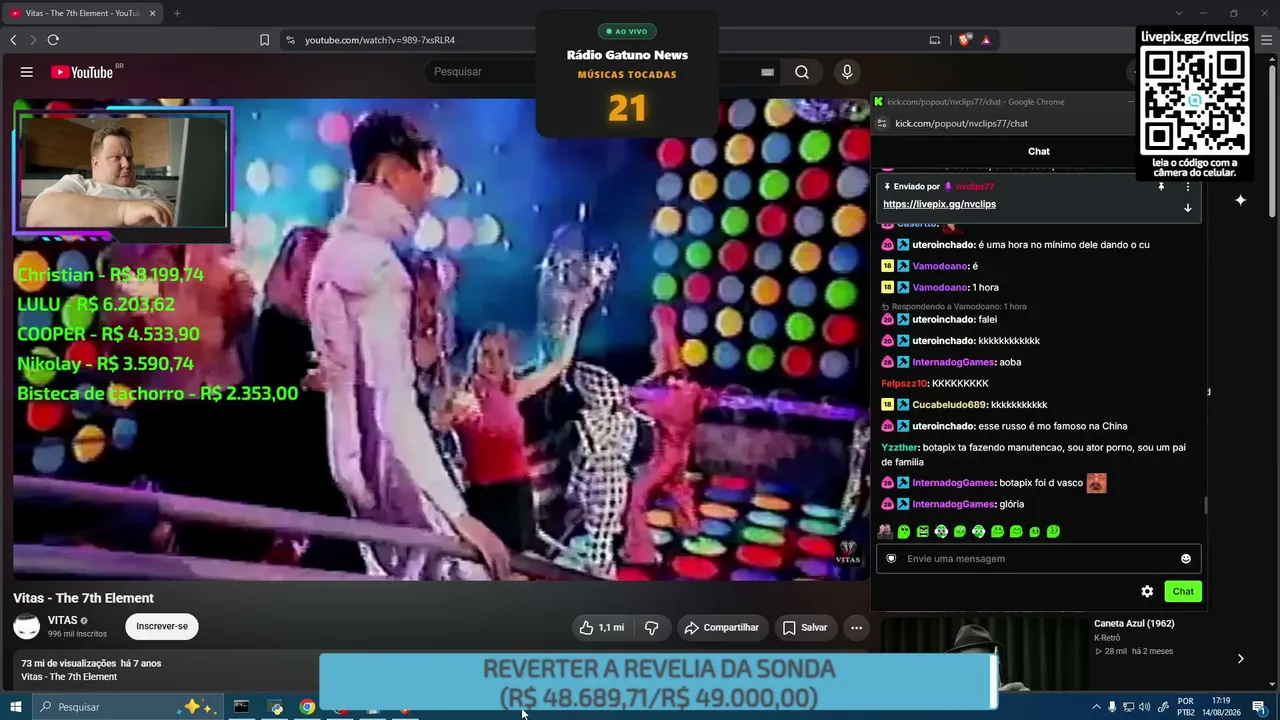Cast media with the address bar cast icon

click(x=935, y=40)
